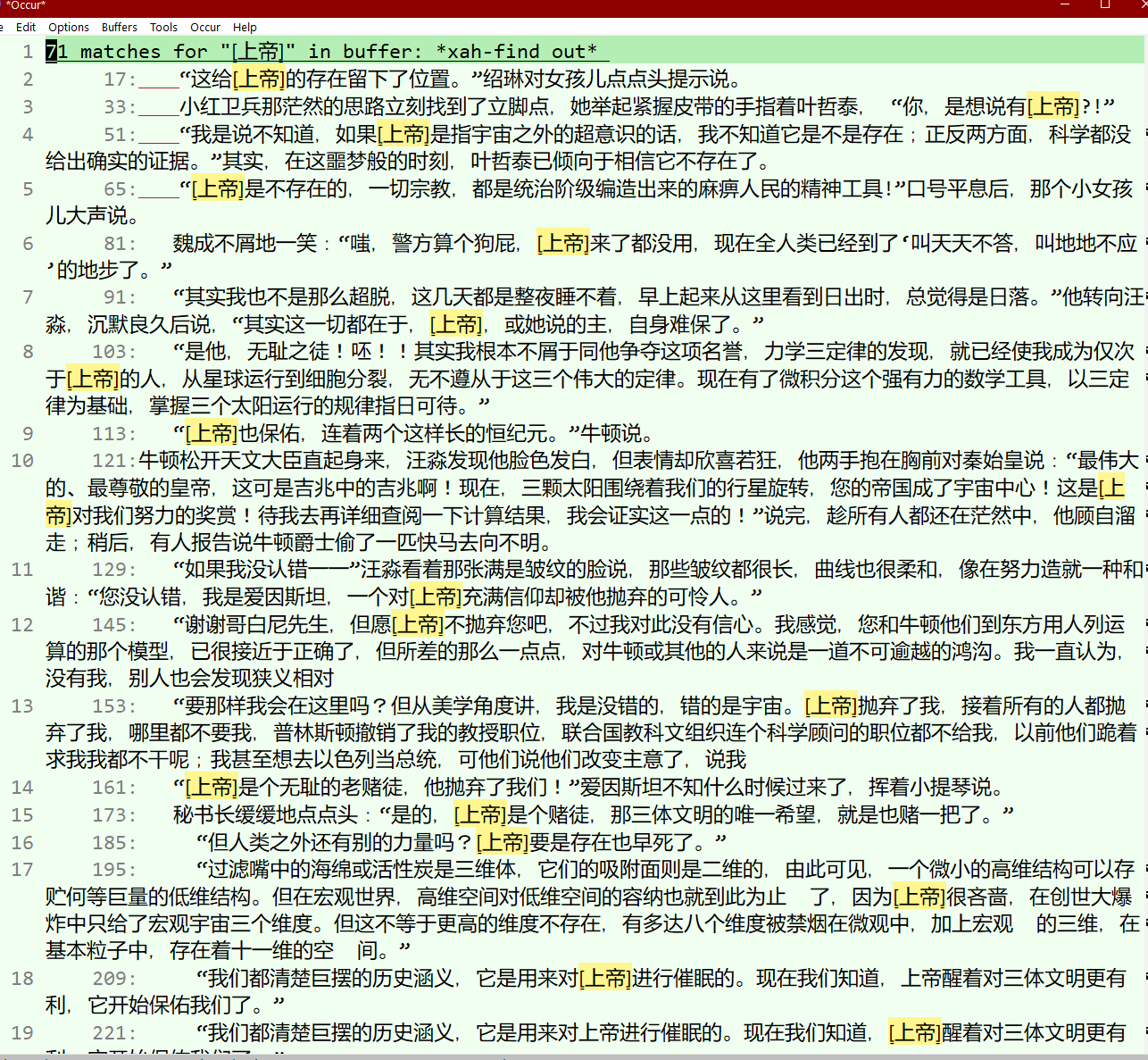This screenshot has height=1060, width=1148.
Task: Jump to the match at source line 17
Action: click(120, 79)
